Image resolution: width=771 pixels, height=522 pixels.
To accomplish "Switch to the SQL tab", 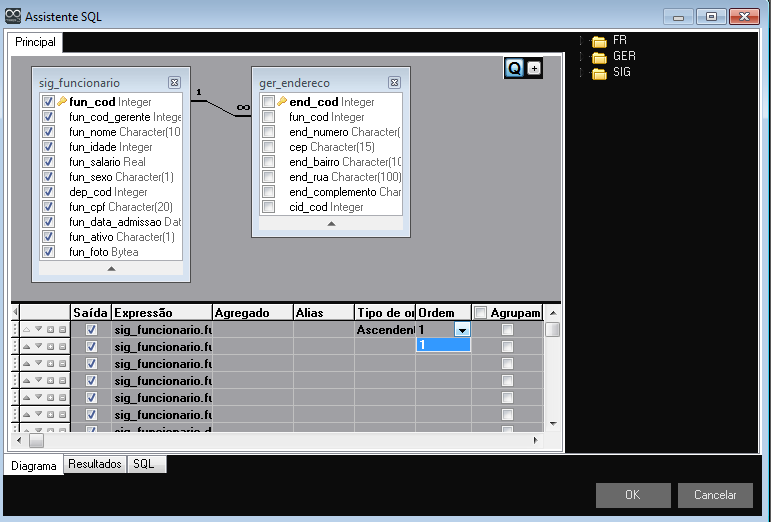I will (x=144, y=464).
